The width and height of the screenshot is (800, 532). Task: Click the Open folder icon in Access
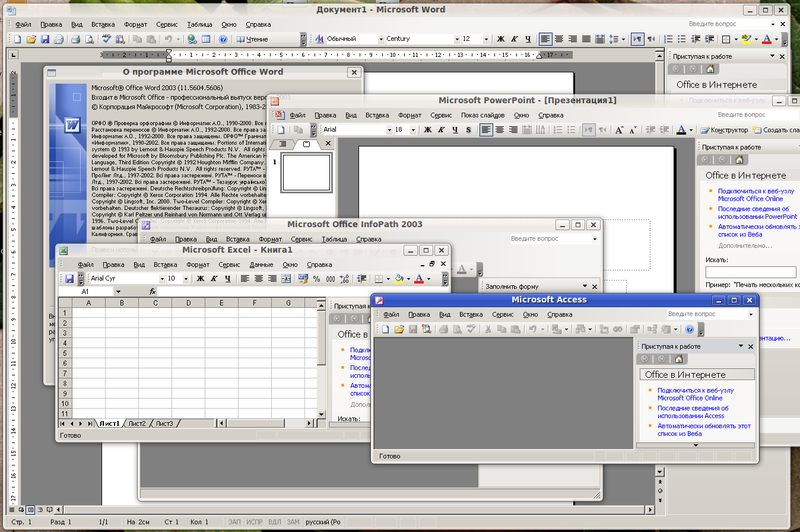397,329
